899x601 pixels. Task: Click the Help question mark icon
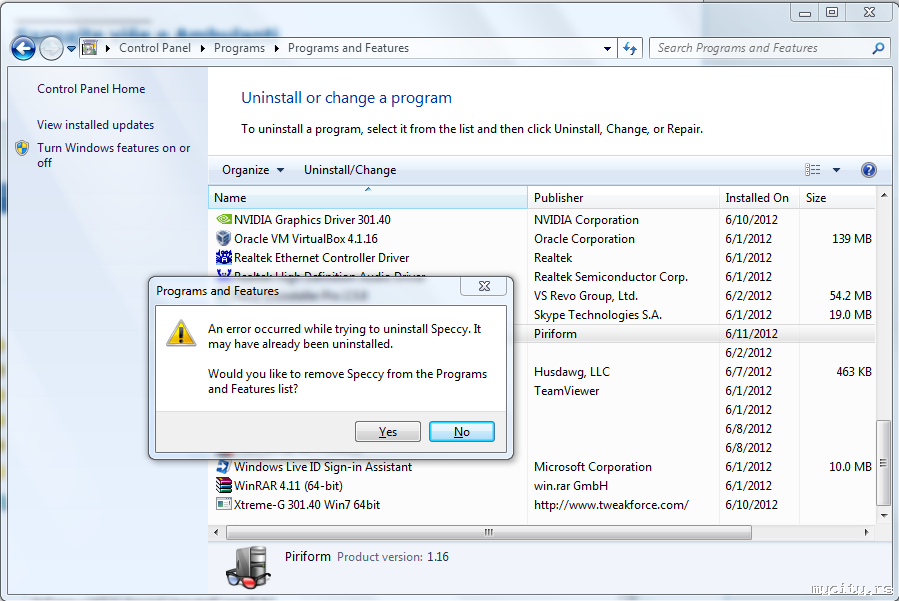869,170
